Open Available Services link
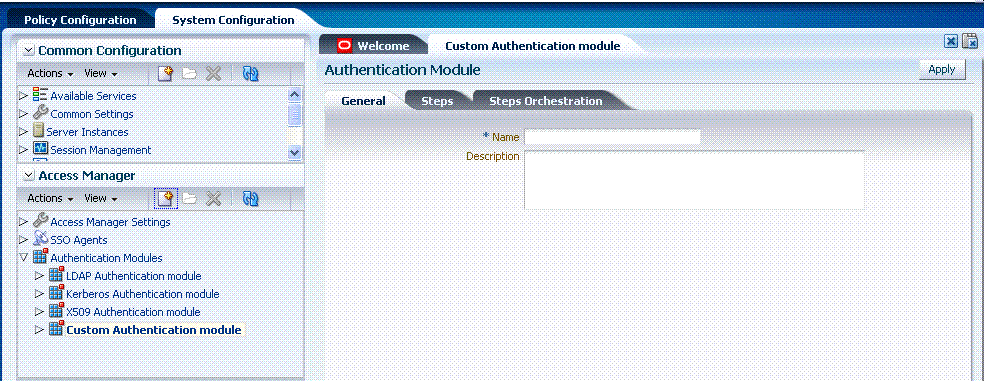 (93, 96)
